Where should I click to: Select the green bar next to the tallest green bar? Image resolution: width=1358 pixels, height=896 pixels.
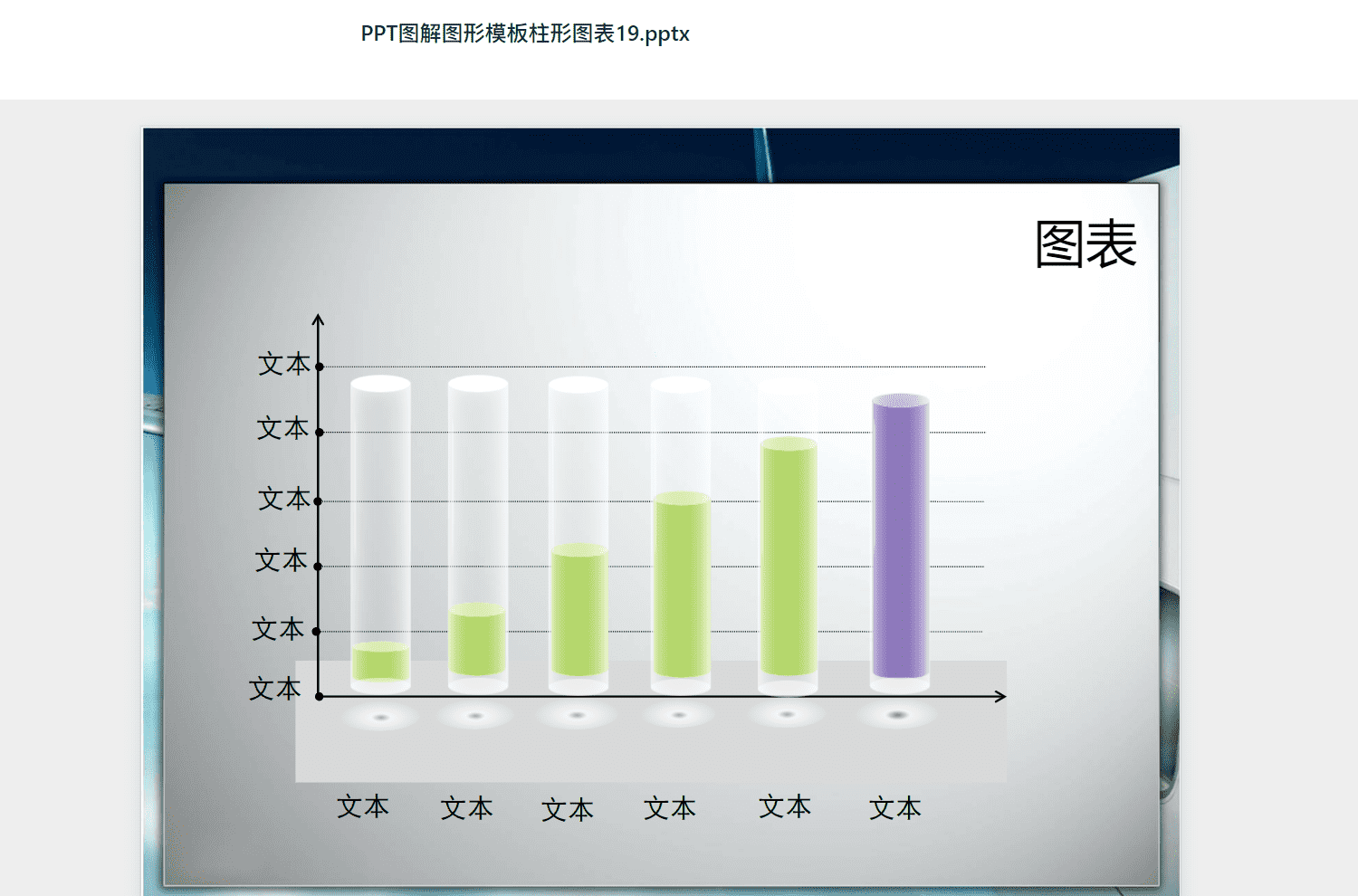(x=682, y=585)
